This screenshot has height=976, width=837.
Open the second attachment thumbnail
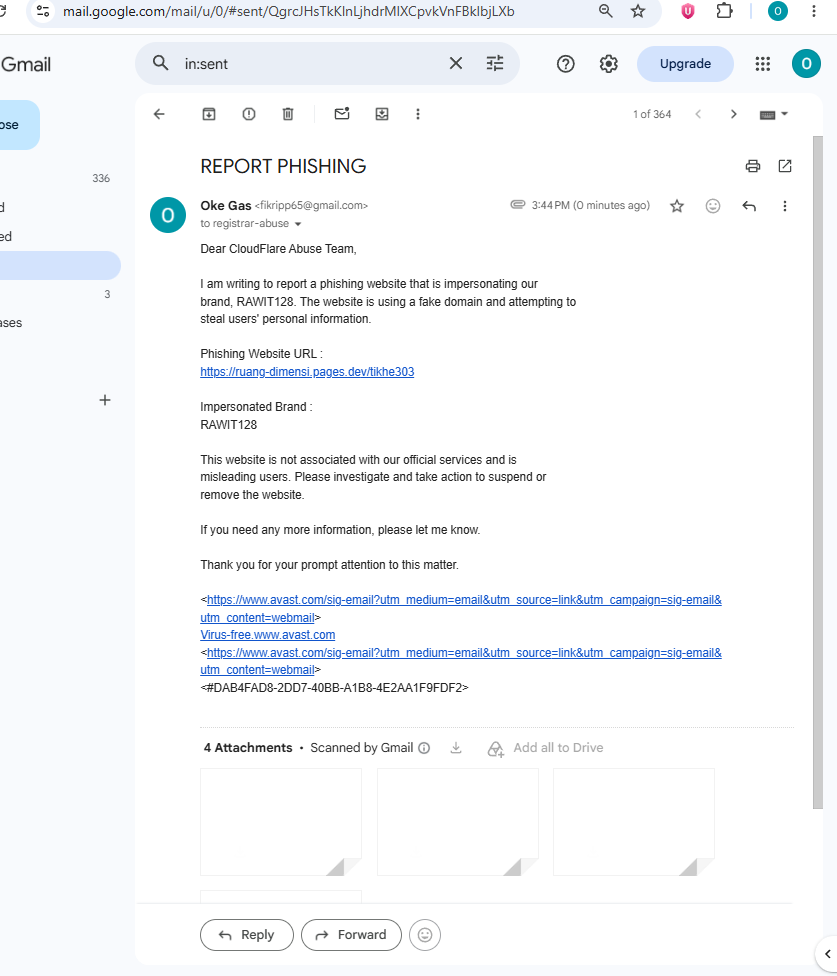pos(457,822)
